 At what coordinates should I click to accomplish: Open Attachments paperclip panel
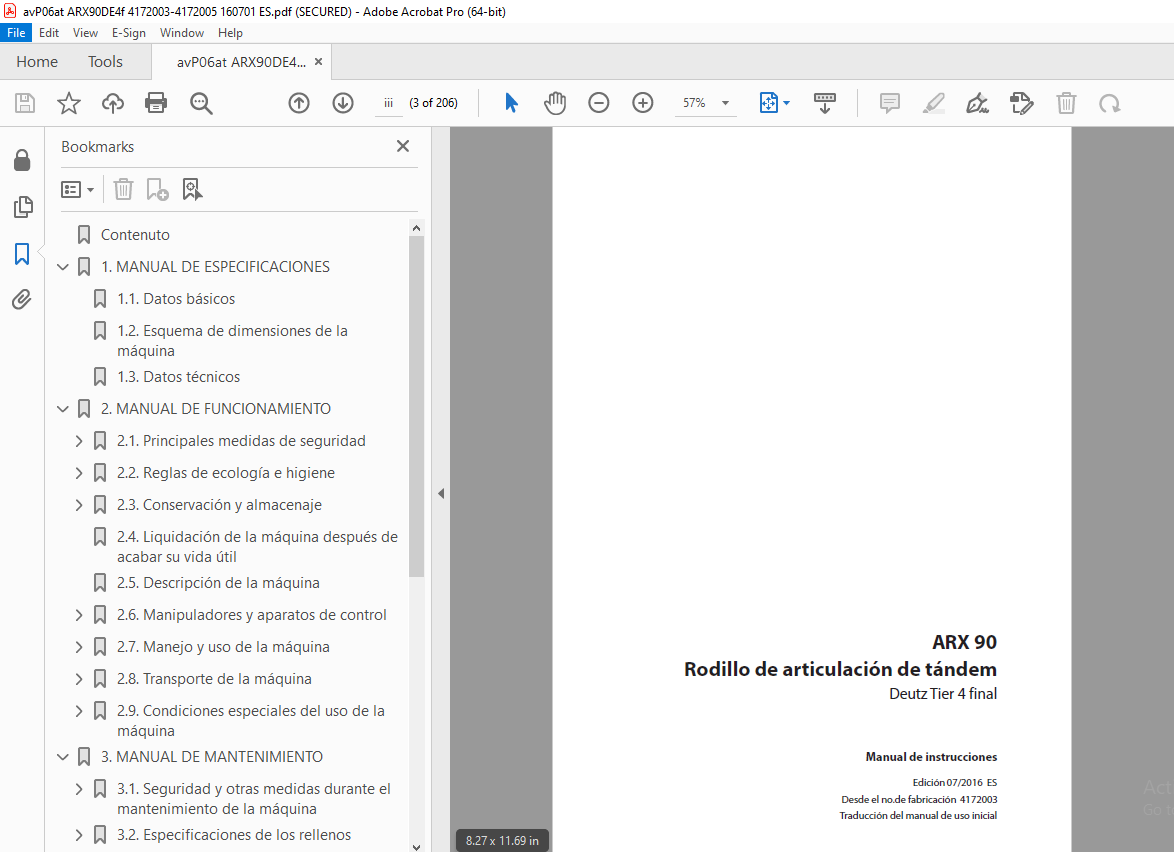click(x=22, y=299)
